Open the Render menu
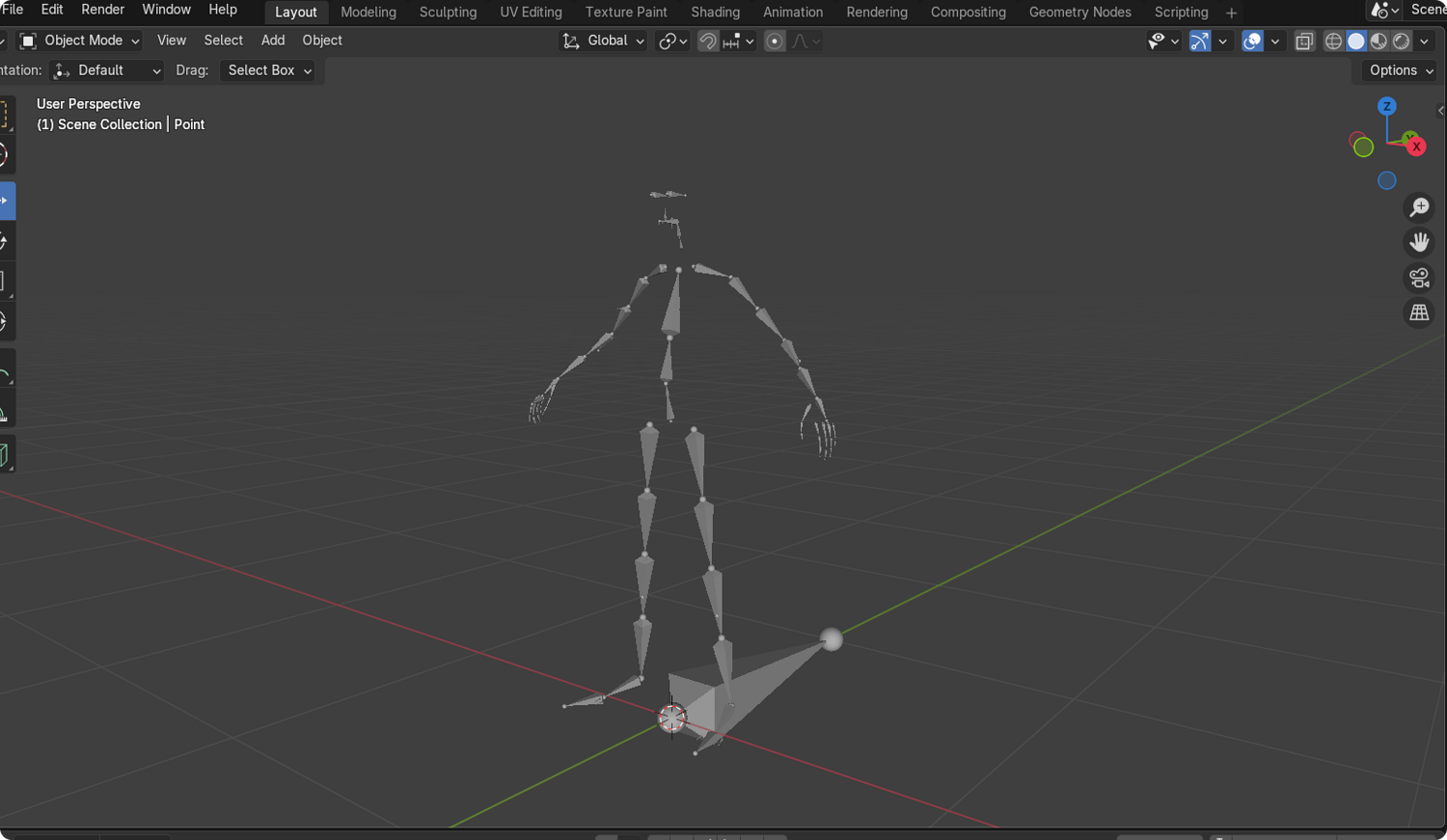The height and width of the screenshot is (840, 1447). 102,10
